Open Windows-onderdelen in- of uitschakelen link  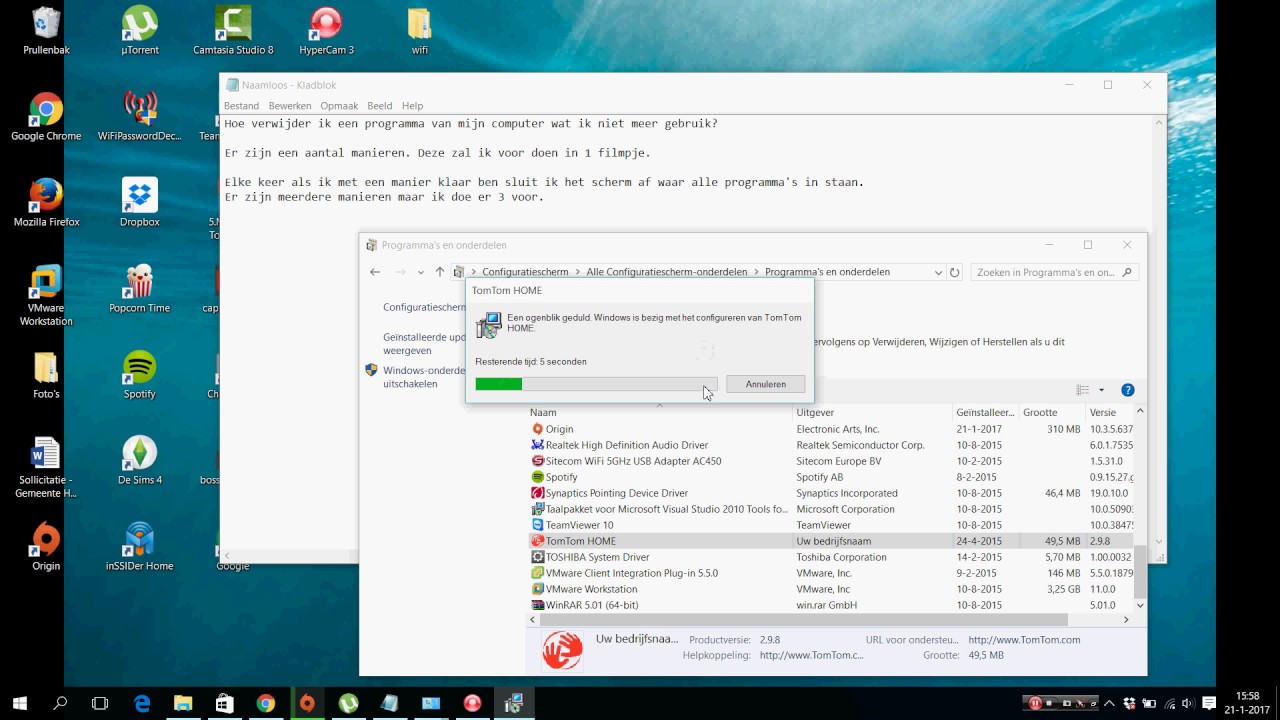coord(426,377)
